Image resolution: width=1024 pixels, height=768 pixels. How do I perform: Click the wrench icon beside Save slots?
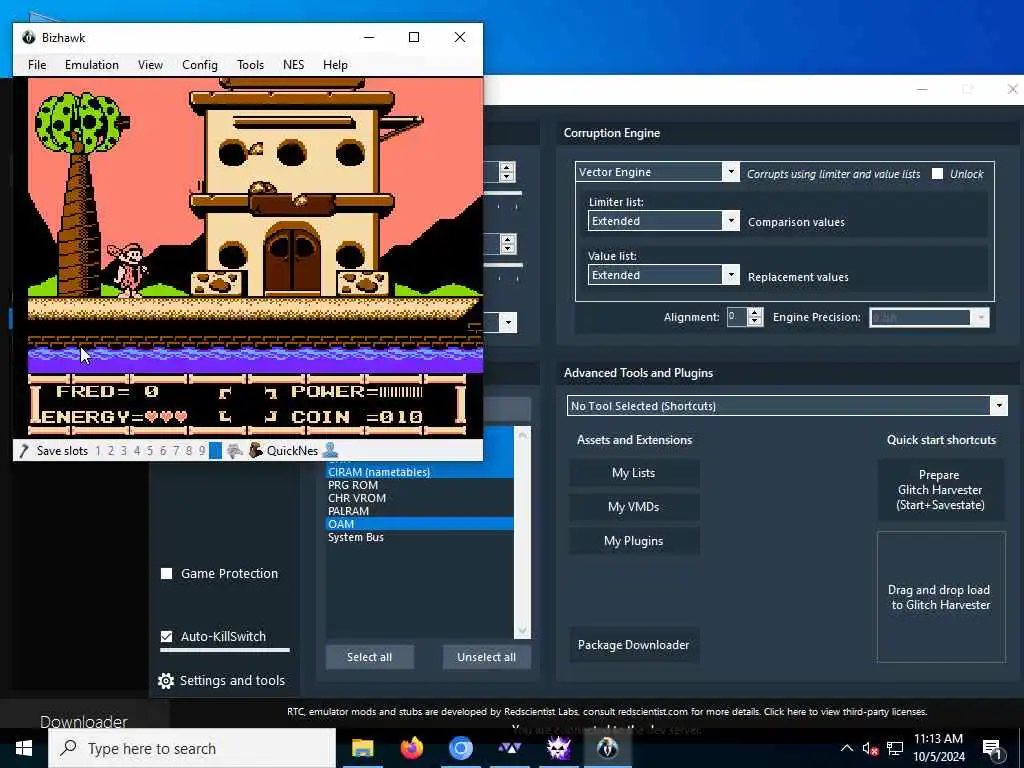tap(24, 451)
